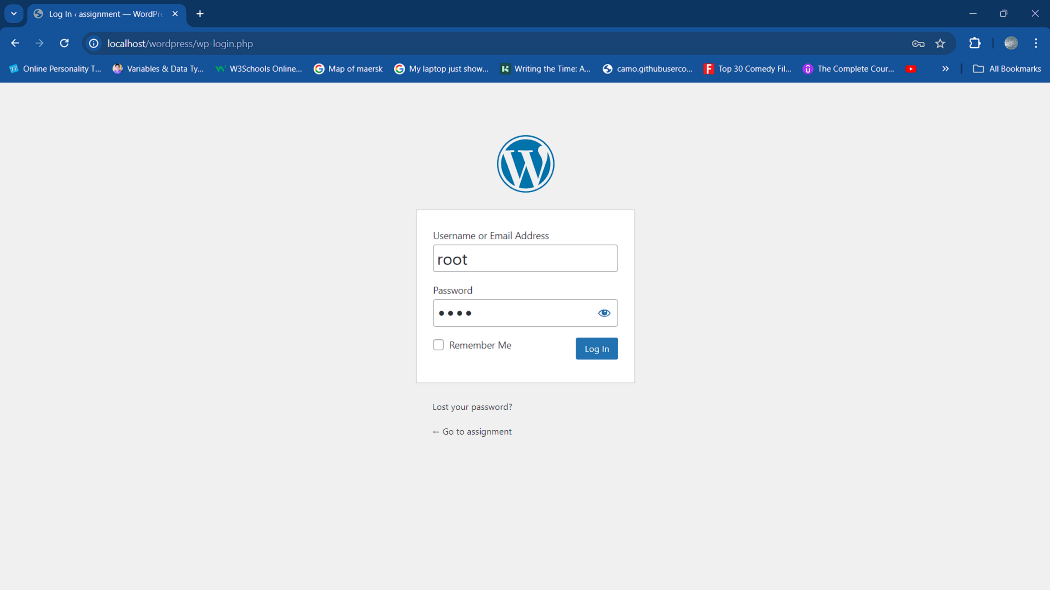
Task: Restore down the Chrome window
Action: [1003, 13]
